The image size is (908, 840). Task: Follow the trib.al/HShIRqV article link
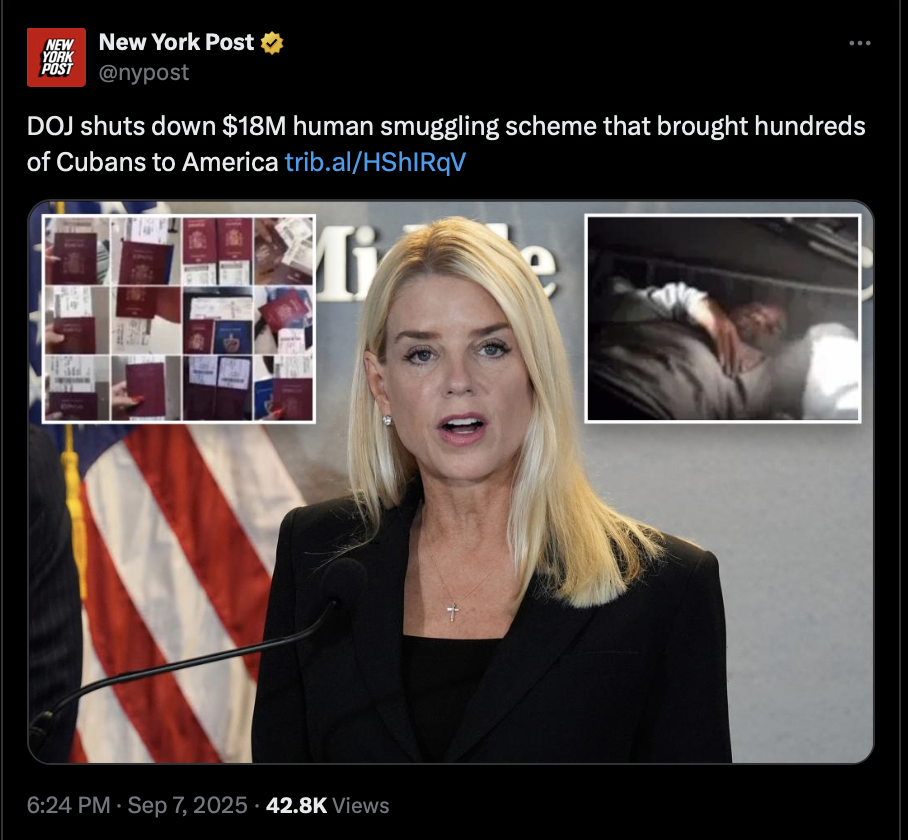coord(375,162)
